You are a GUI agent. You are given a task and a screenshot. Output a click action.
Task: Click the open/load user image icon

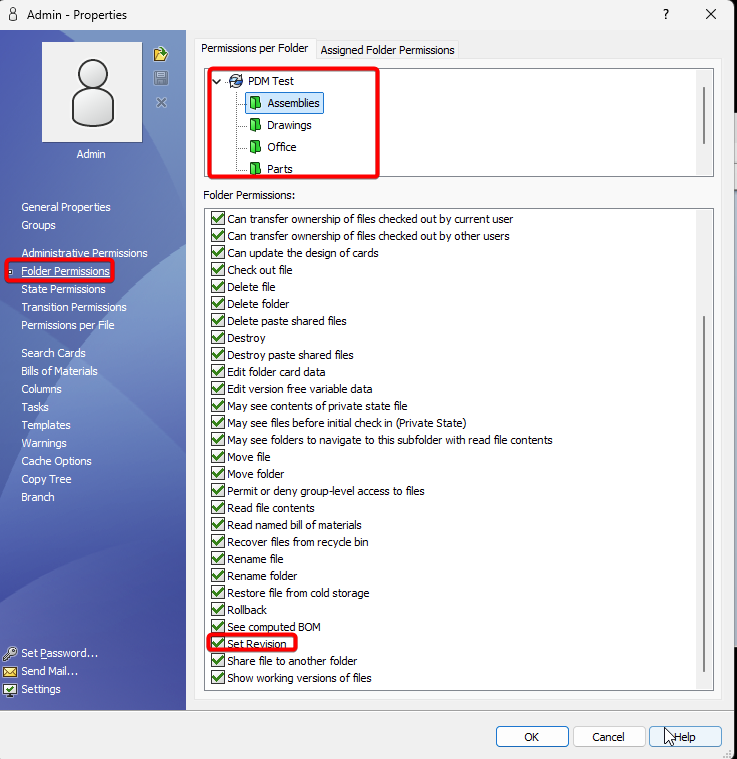click(161, 54)
